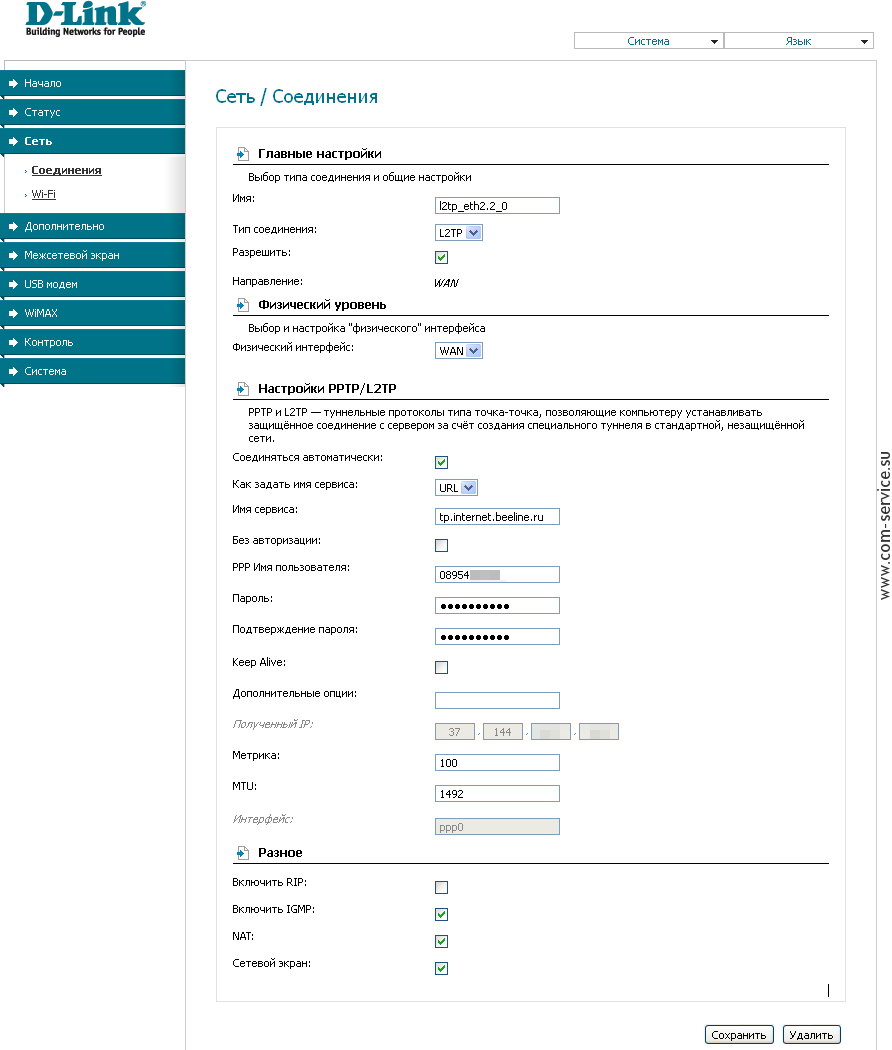Click the Подтверждение пароля field

coord(497,636)
